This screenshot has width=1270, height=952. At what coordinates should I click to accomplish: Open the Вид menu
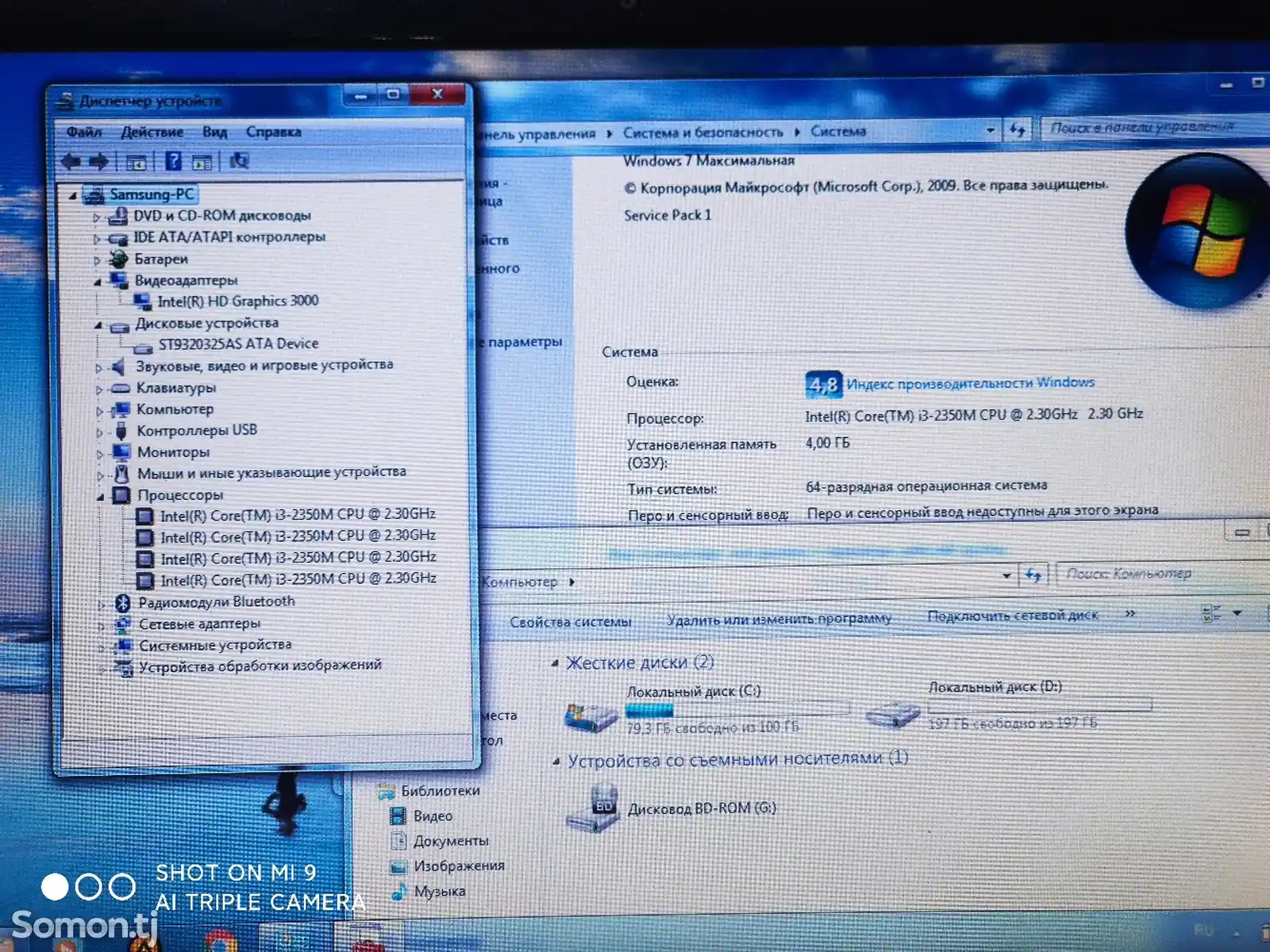coord(214,132)
